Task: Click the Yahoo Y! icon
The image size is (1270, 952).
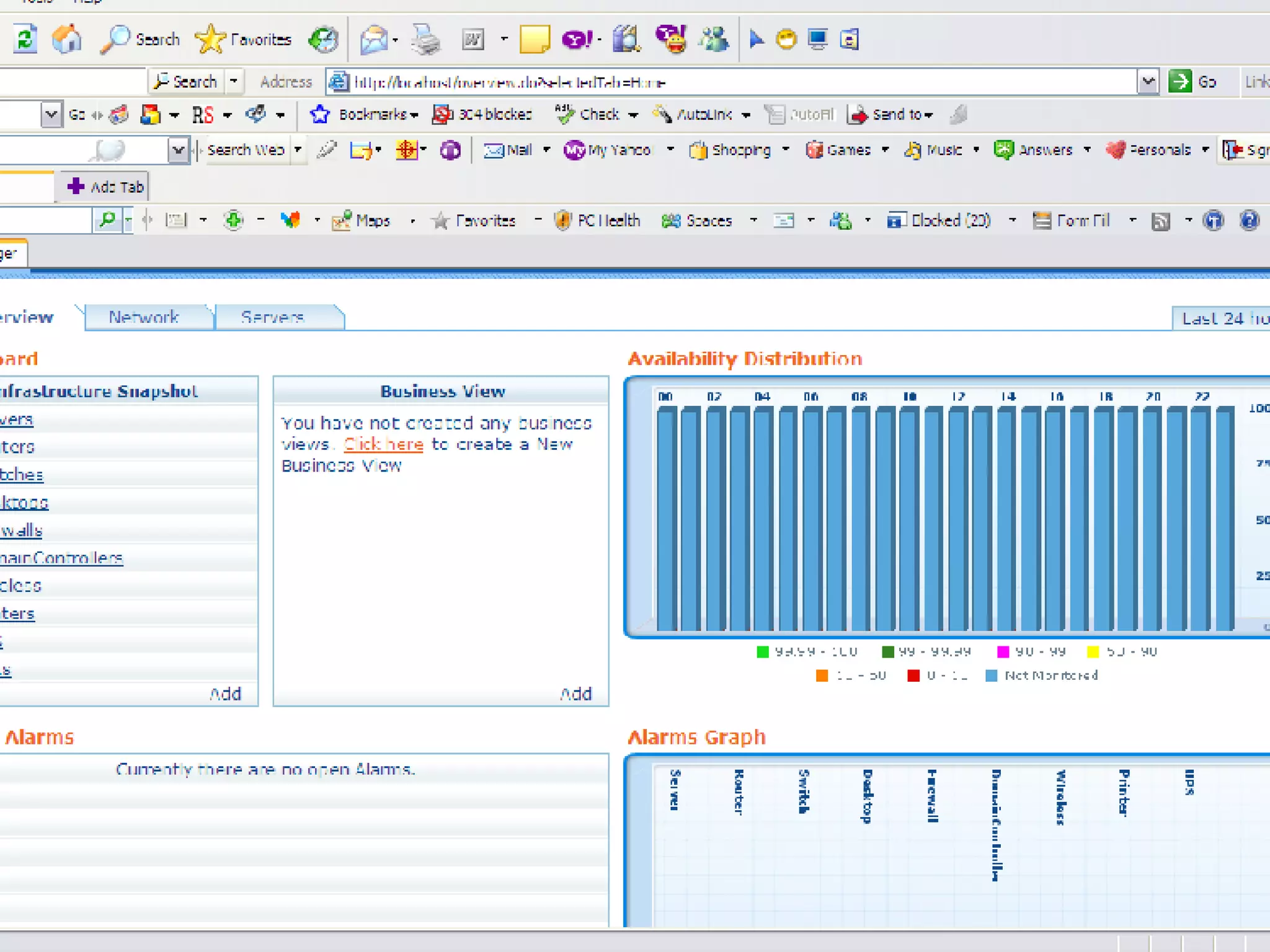Action: [577, 40]
